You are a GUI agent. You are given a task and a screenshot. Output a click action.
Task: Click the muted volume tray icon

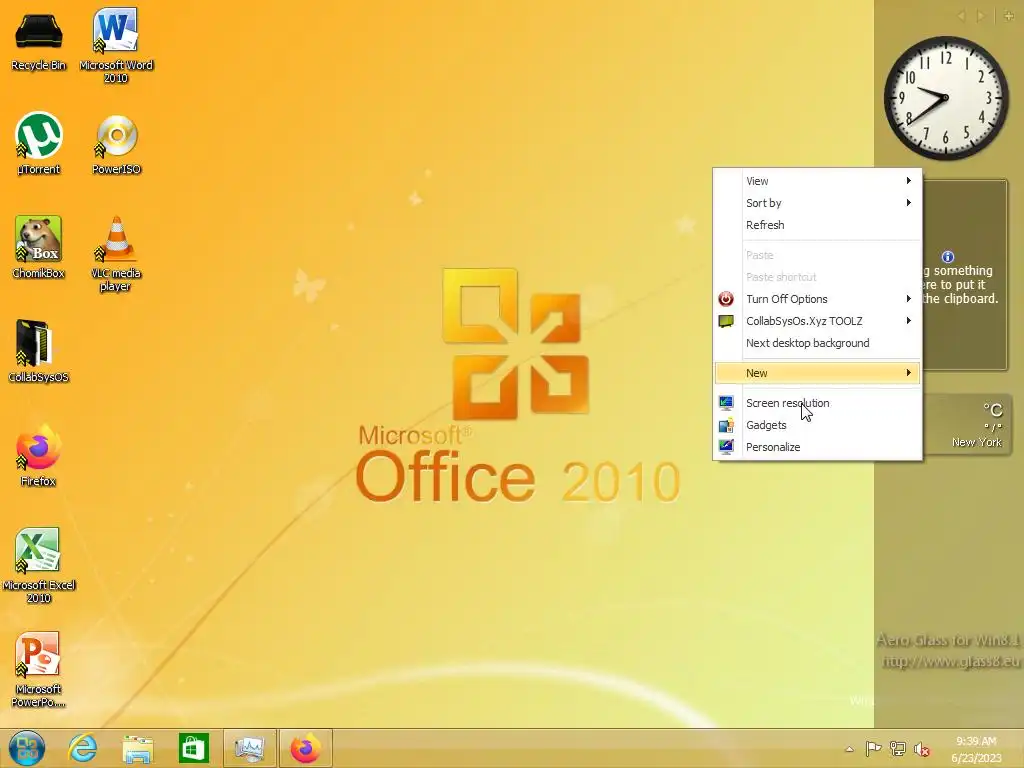pos(922,748)
